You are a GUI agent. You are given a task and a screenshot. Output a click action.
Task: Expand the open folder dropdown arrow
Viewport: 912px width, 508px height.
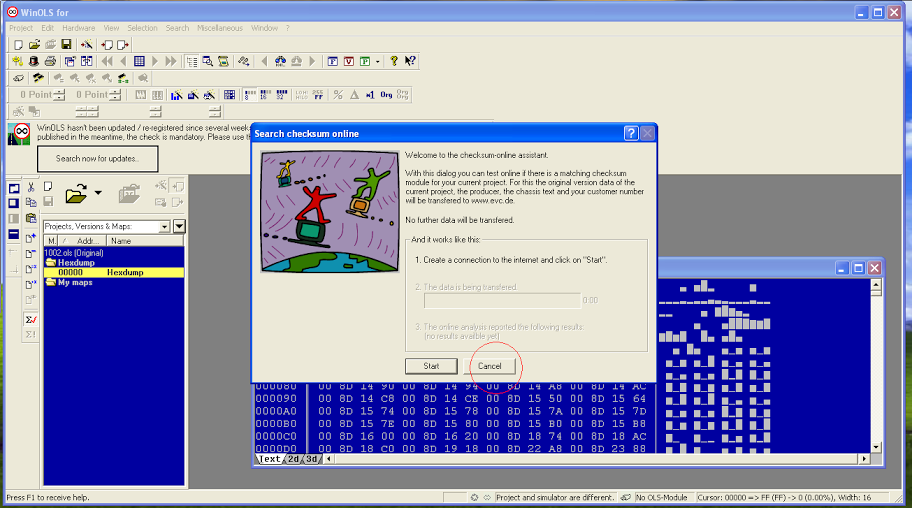click(x=98, y=193)
